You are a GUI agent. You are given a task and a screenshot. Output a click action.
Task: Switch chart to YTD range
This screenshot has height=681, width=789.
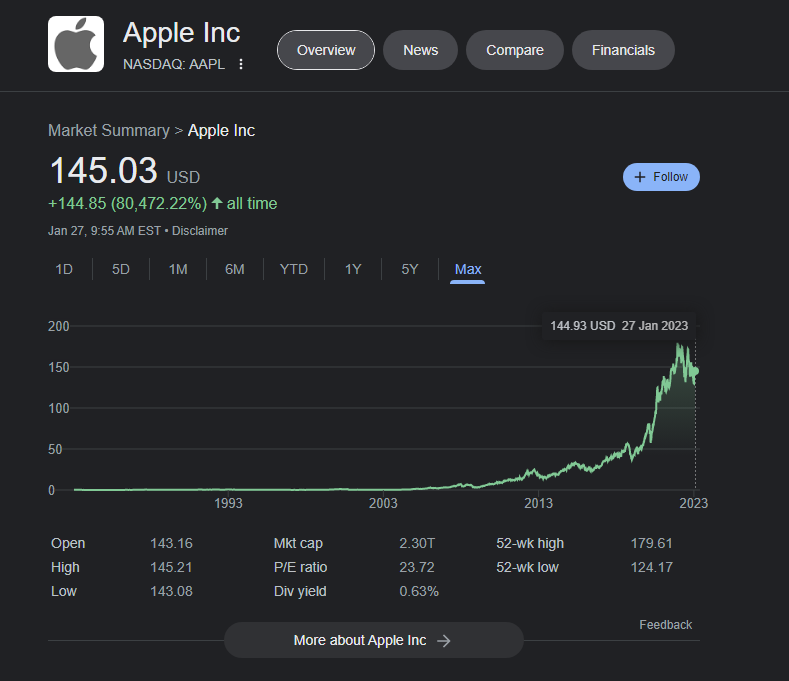(294, 269)
